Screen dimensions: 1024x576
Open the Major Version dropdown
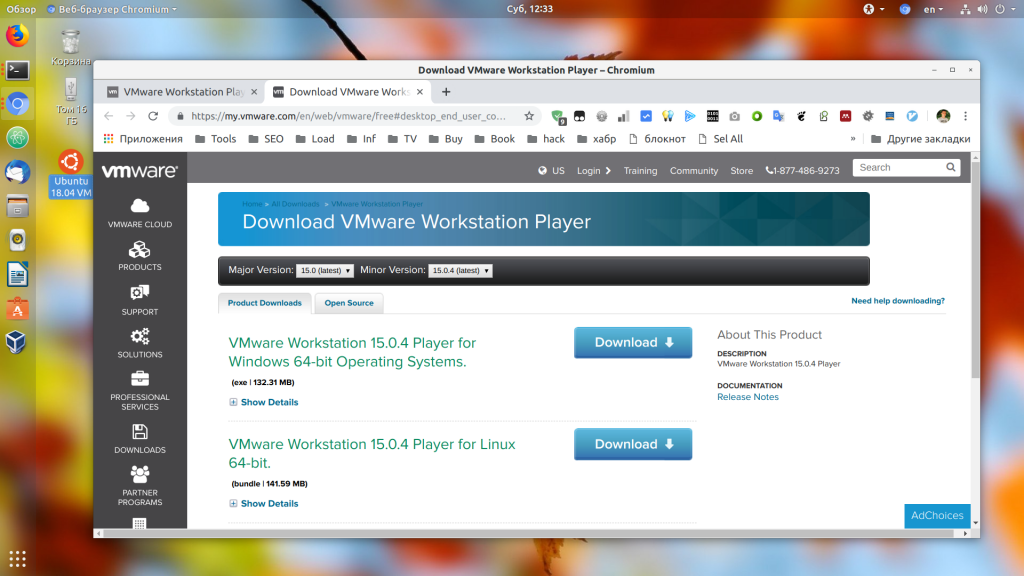[x=325, y=269]
